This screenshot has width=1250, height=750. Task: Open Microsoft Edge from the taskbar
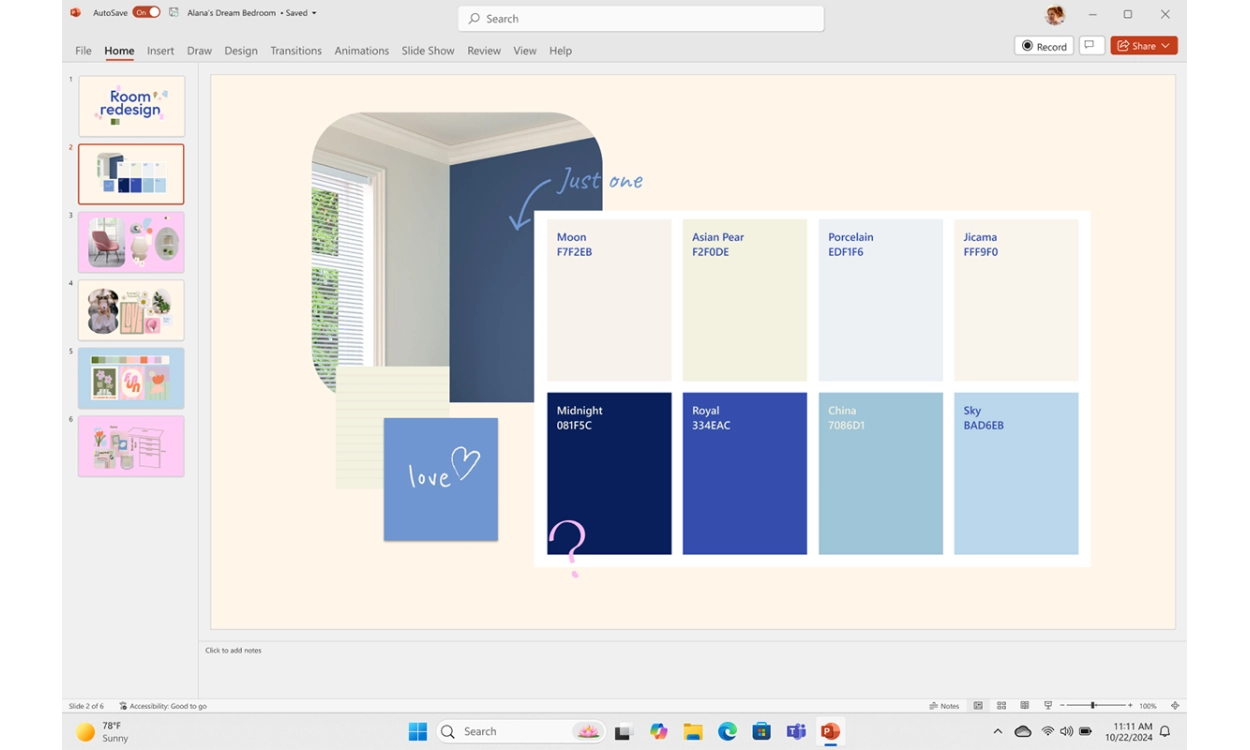727,732
